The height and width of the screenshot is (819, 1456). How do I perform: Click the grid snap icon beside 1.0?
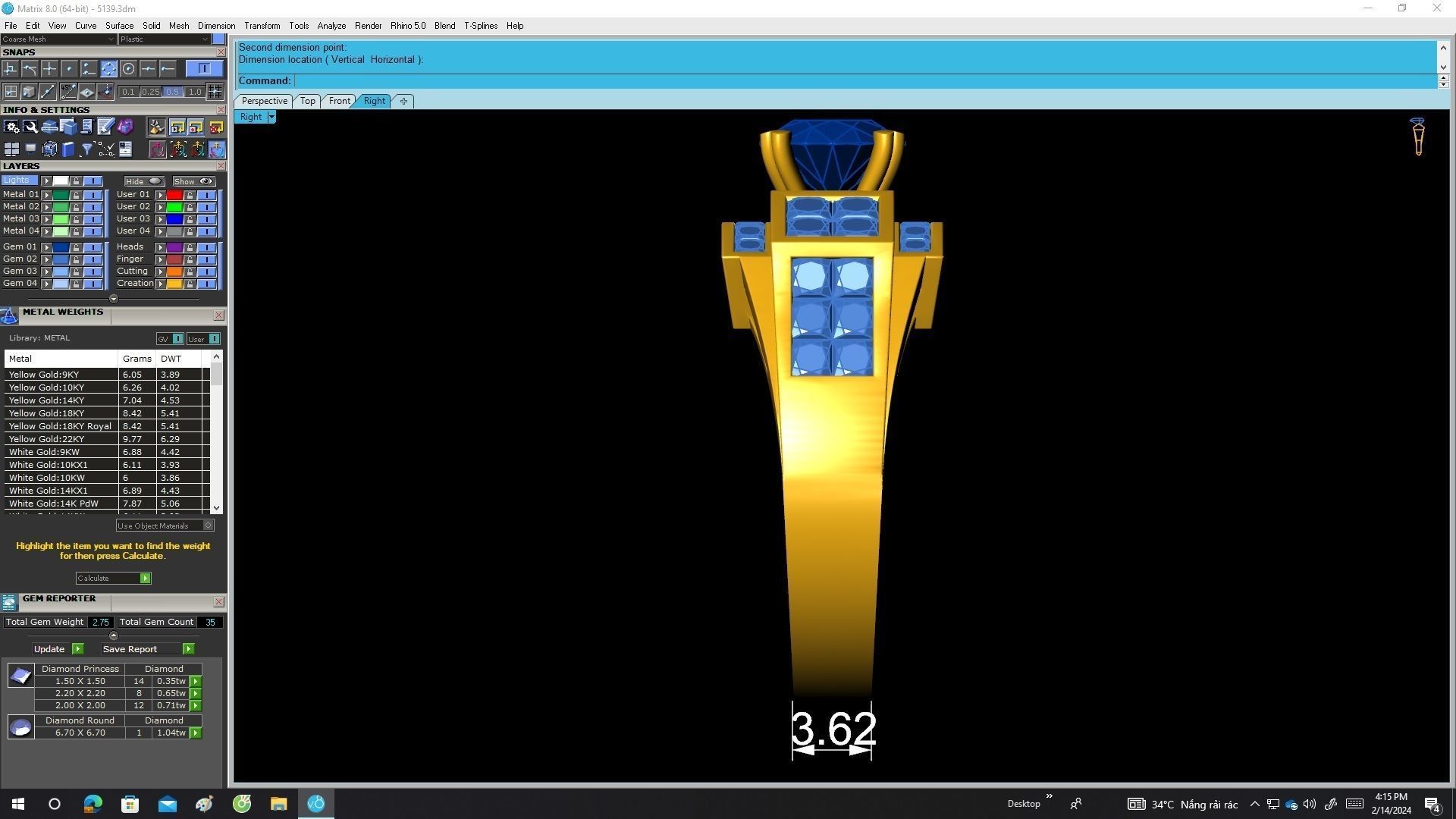(215, 92)
